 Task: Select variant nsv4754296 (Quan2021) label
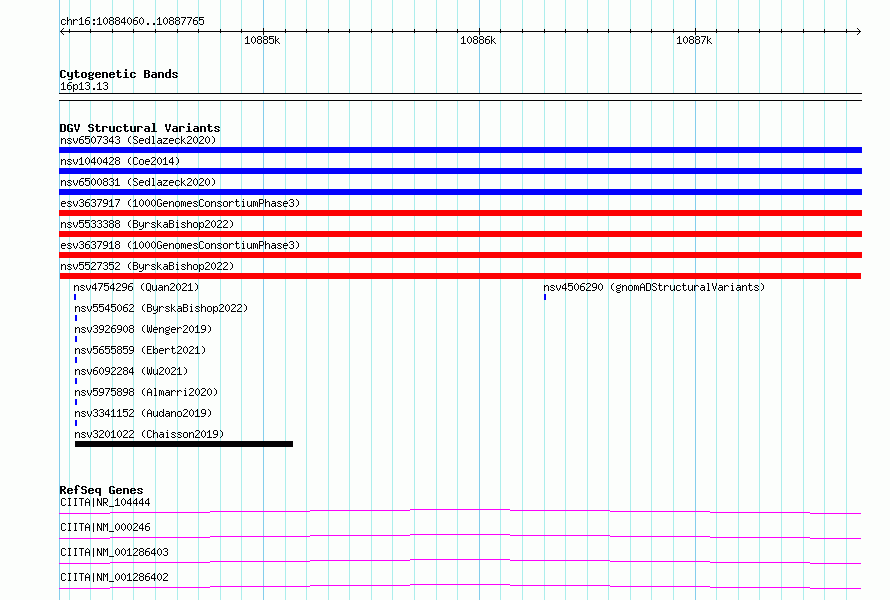pyautogui.click(x=136, y=287)
